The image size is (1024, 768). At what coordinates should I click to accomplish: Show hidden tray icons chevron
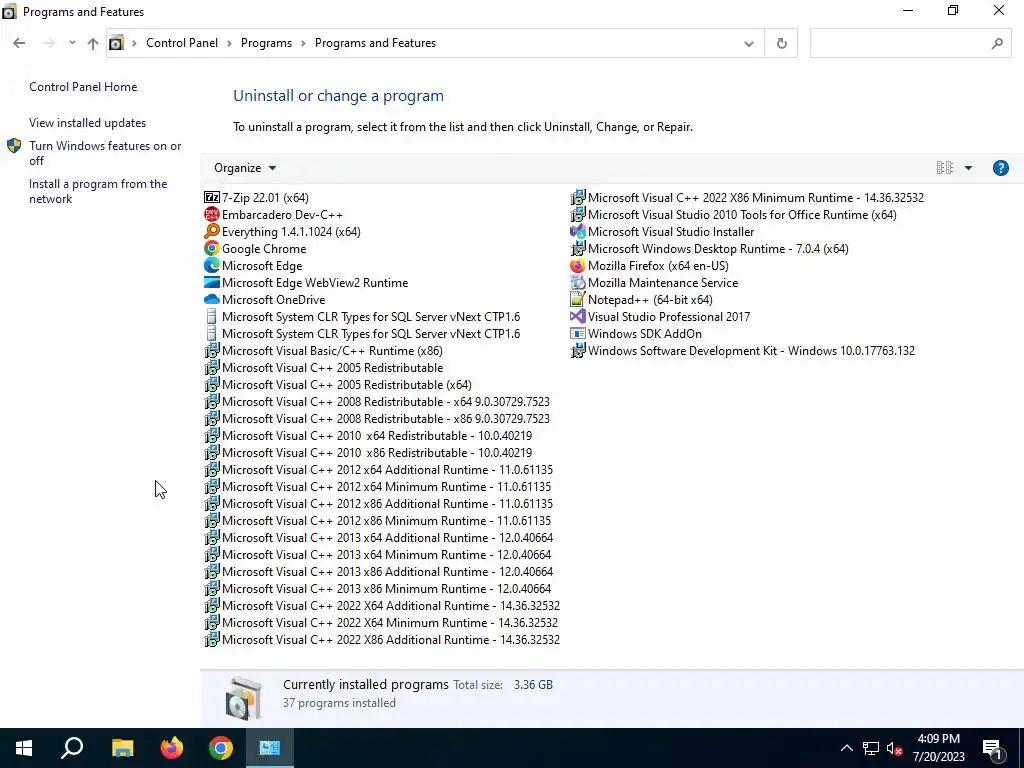(x=846, y=748)
